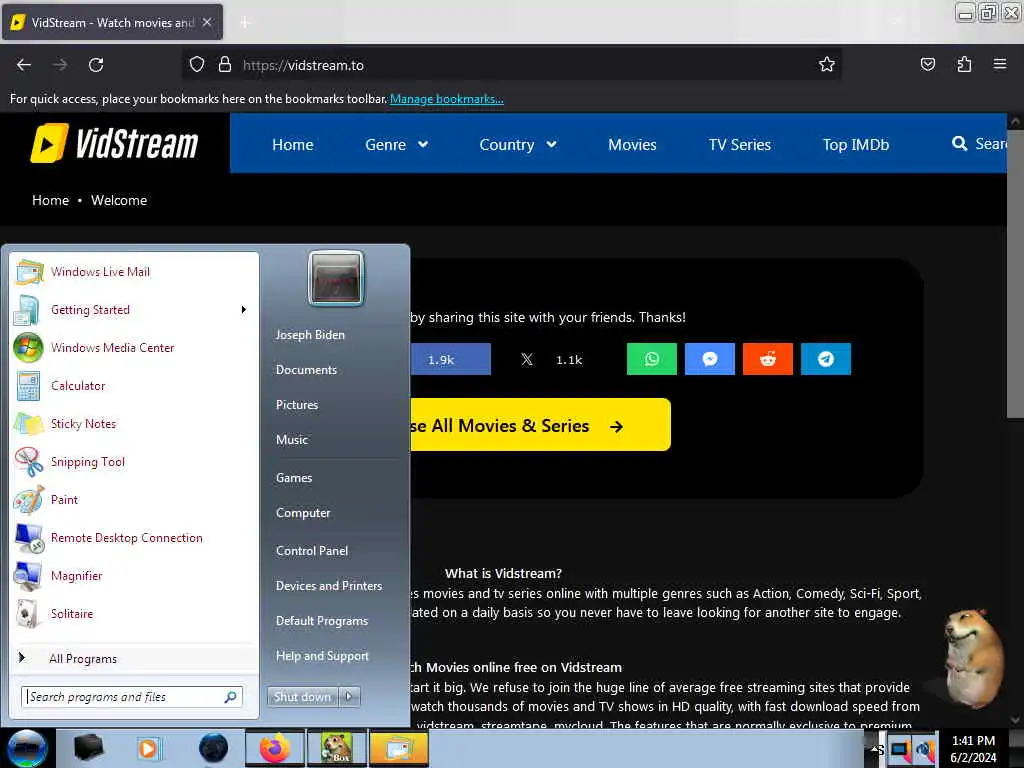The image size is (1024, 768).
Task: Share on X with 1.1k count
Action: pyautogui.click(x=552, y=359)
